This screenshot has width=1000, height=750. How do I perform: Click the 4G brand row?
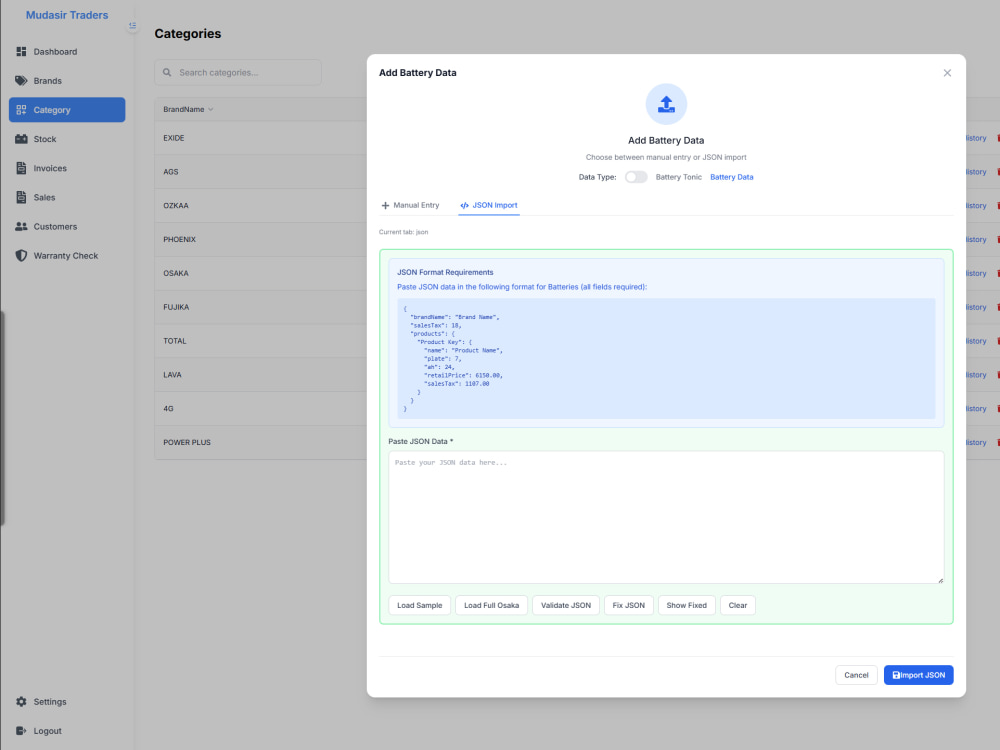(260, 409)
